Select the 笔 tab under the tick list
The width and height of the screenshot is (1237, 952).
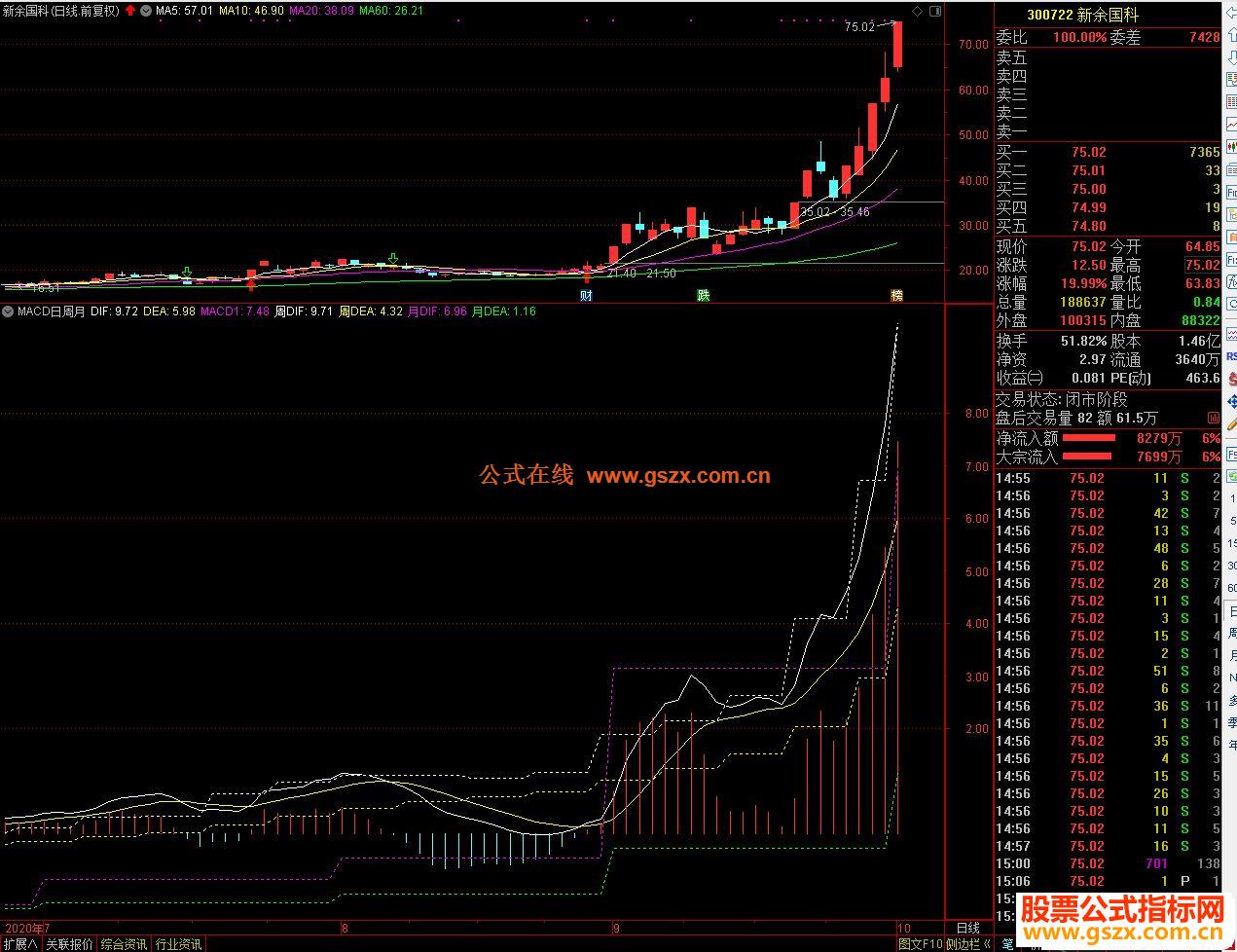(1007, 944)
